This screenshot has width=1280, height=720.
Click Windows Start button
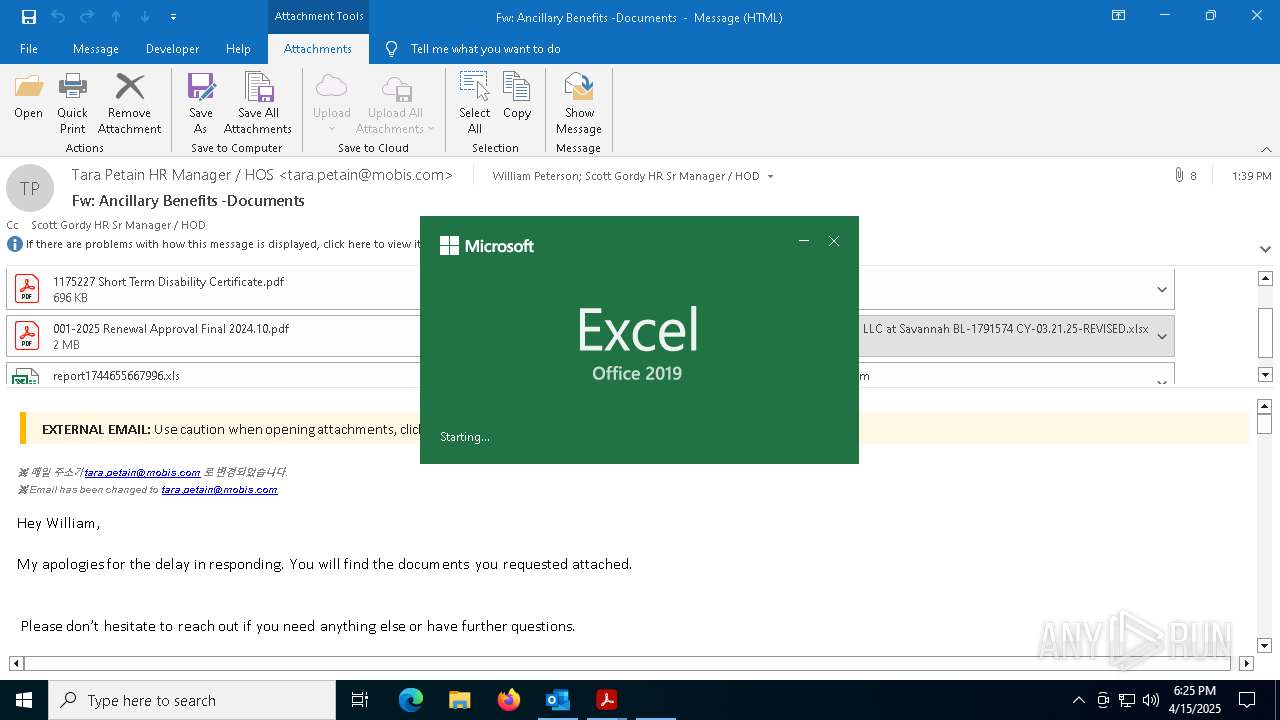coord(24,700)
